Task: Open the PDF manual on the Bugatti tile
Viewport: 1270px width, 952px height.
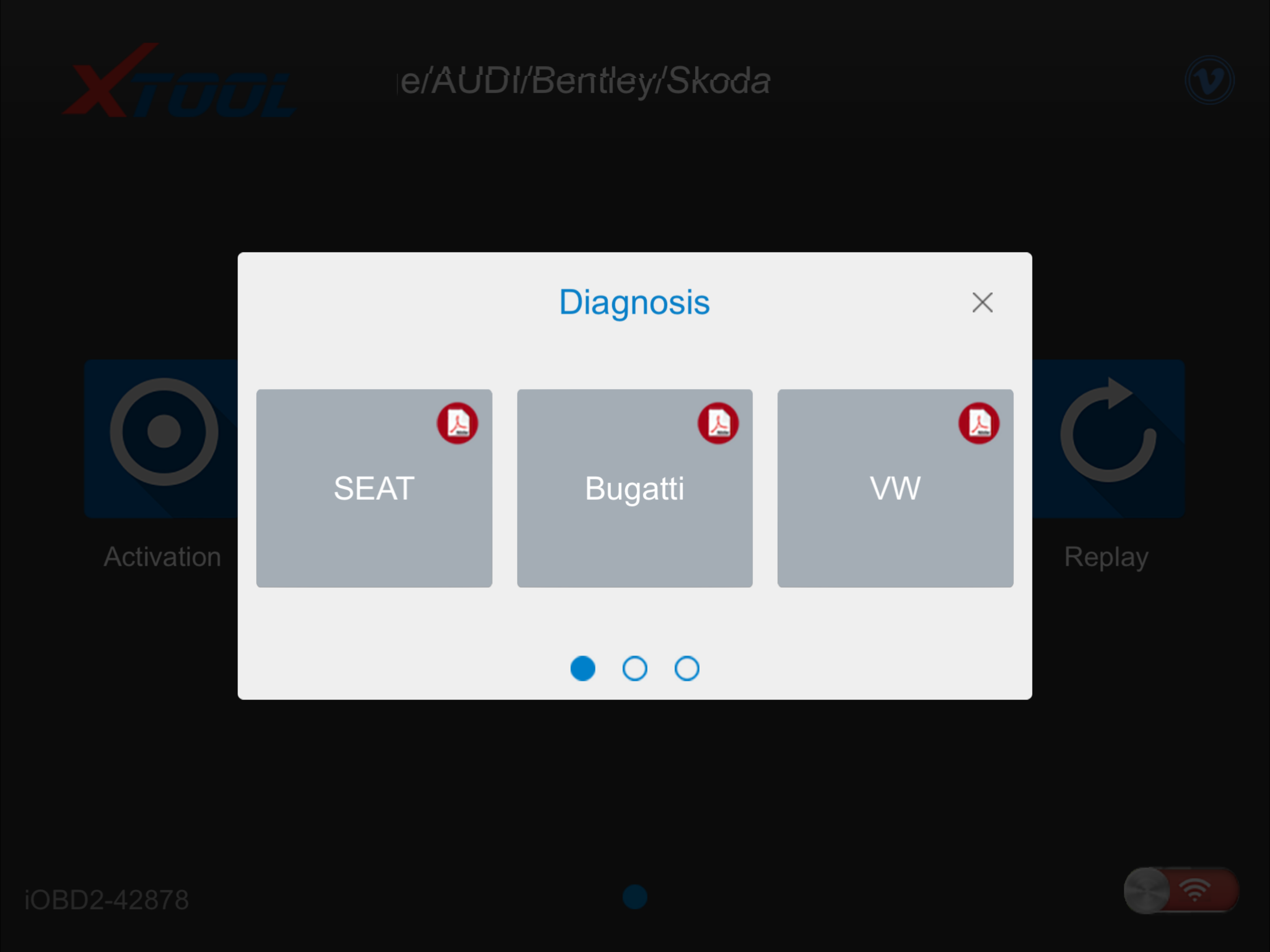Action: click(x=718, y=423)
